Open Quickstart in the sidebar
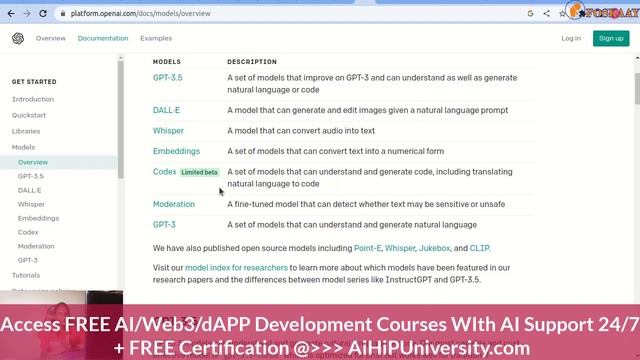This screenshot has height=360, width=640. click(x=29, y=115)
